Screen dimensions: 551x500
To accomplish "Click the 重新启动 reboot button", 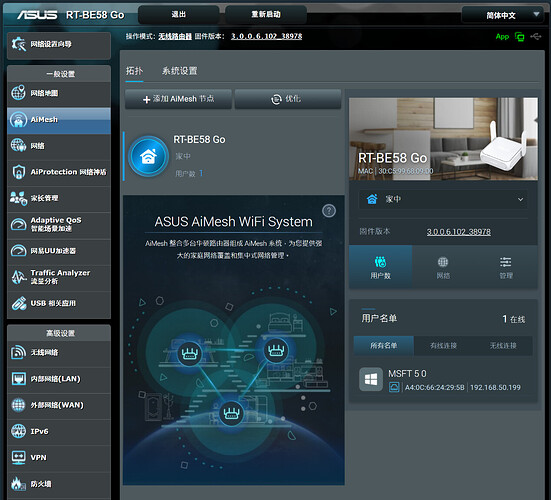I will (266, 14).
